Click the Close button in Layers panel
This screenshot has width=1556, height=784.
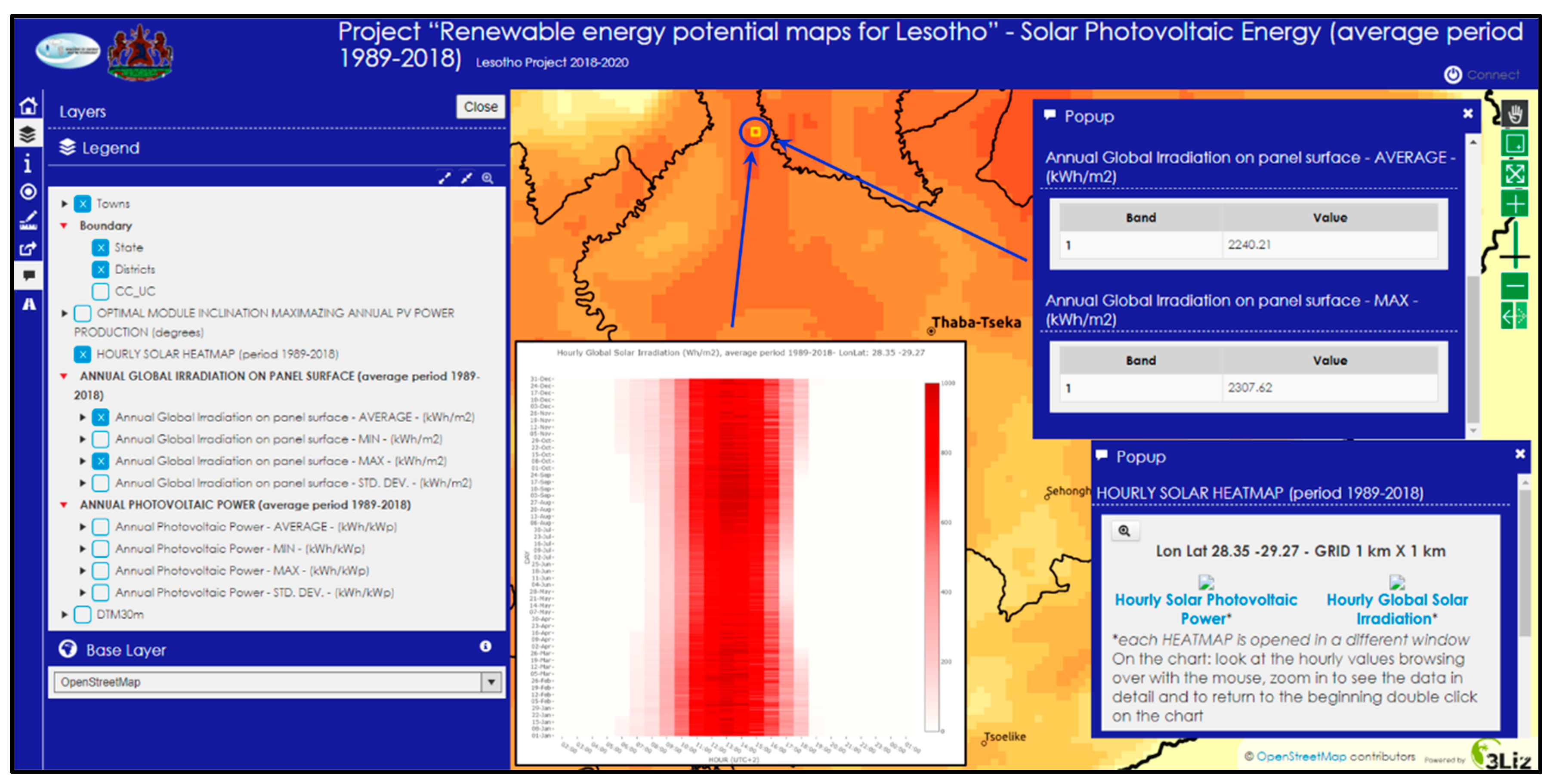click(480, 107)
